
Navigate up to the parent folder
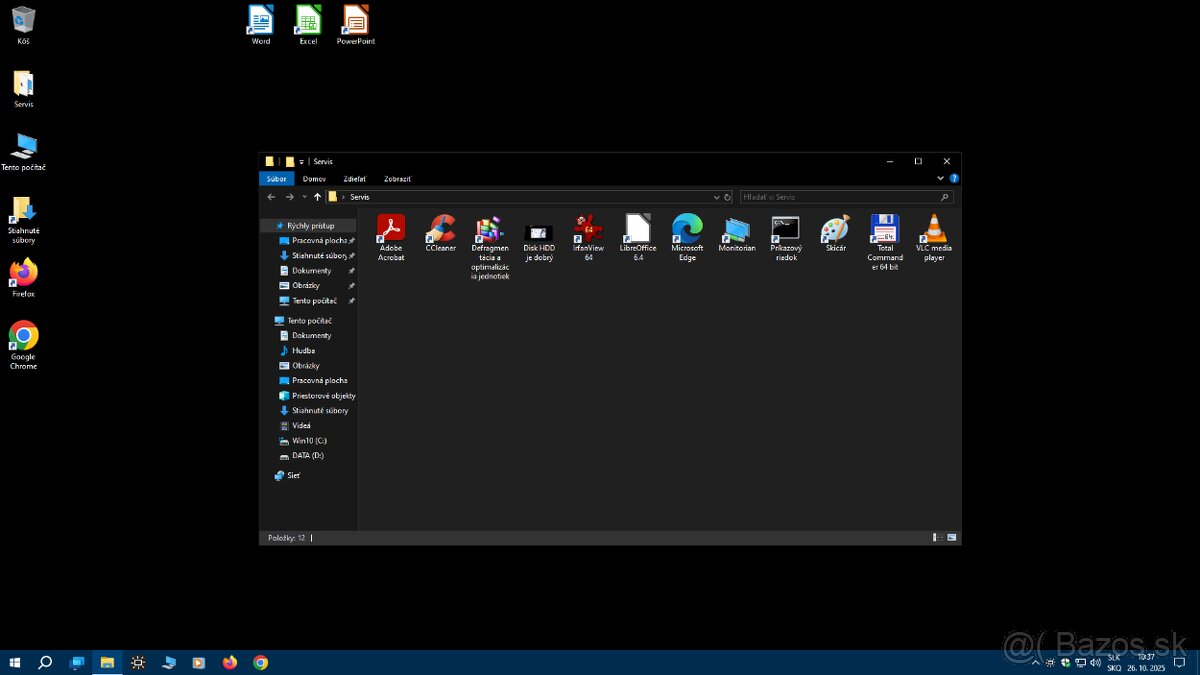click(x=318, y=196)
